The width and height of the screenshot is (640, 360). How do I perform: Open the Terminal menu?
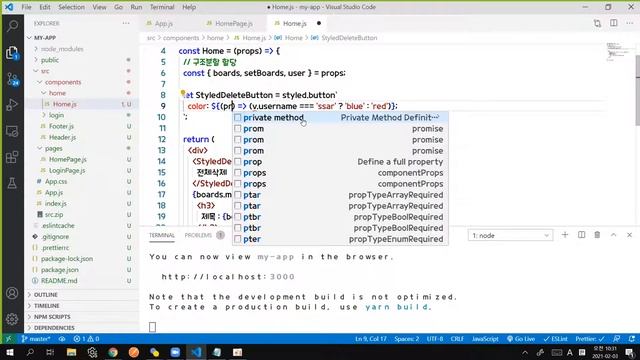(162, 7)
